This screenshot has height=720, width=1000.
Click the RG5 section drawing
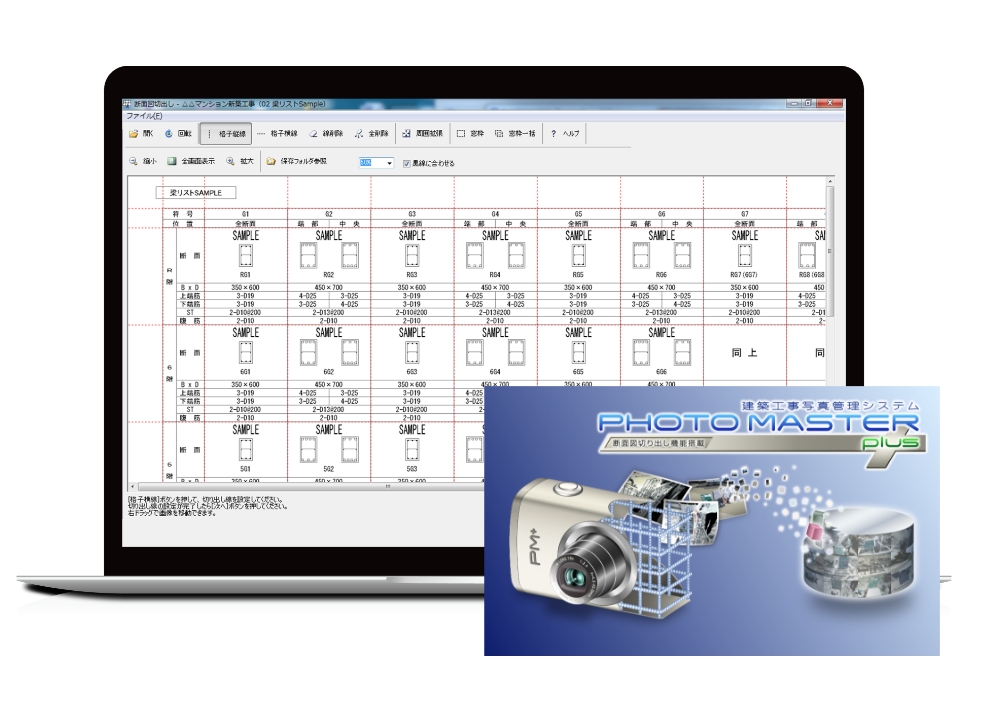[x=578, y=256]
